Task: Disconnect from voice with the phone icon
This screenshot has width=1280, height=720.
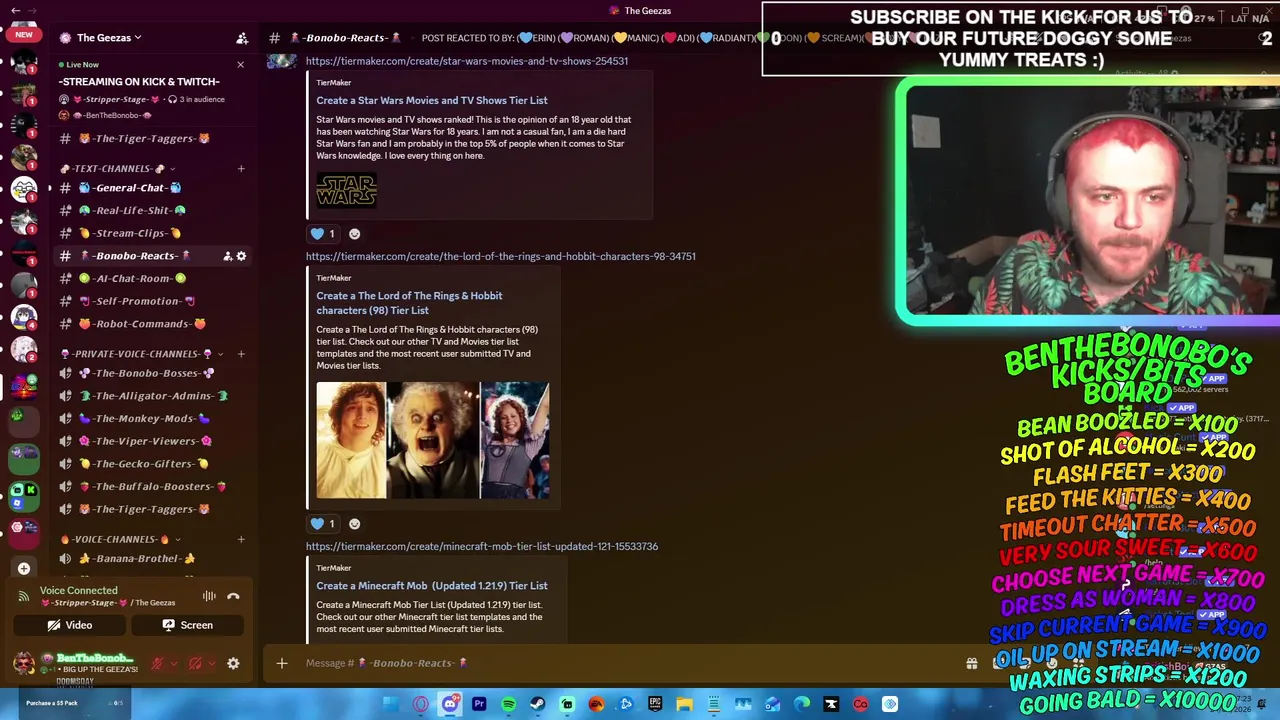Action: (x=233, y=596)
